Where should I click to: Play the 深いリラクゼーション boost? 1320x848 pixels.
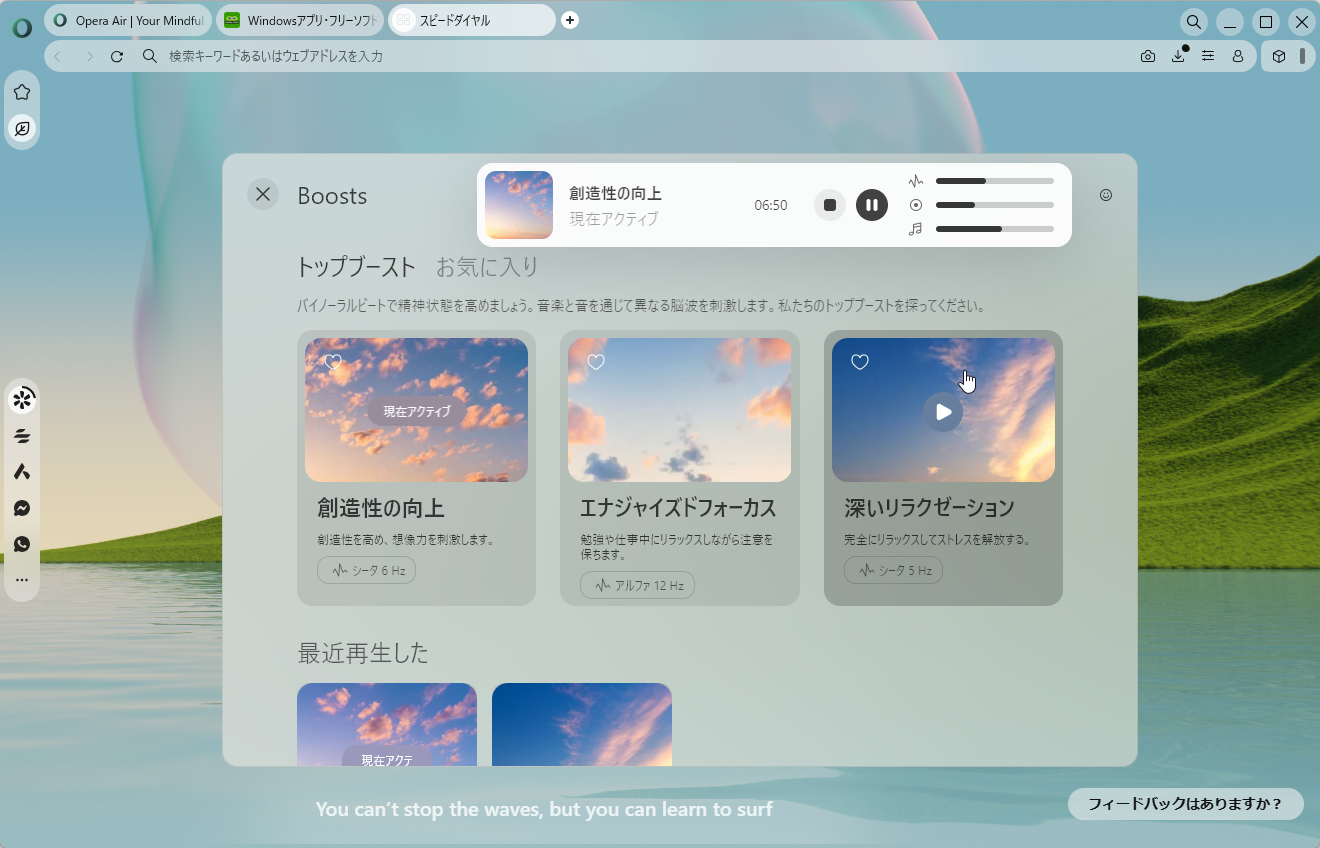pyautogui.click(x=943, y=412)
